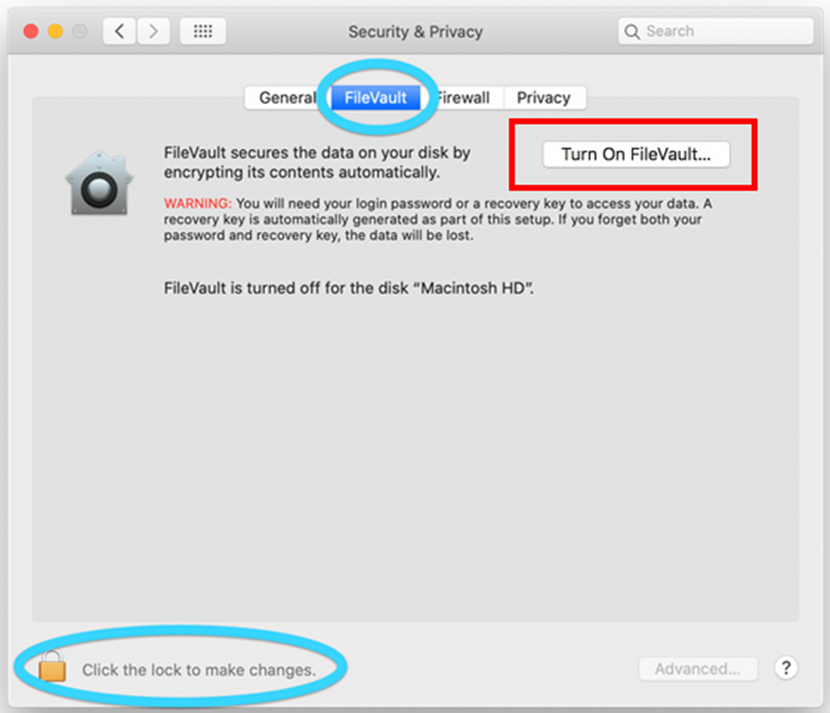Go back with the left chevron button
The image size is (830, 713).
tap(119, 31)
